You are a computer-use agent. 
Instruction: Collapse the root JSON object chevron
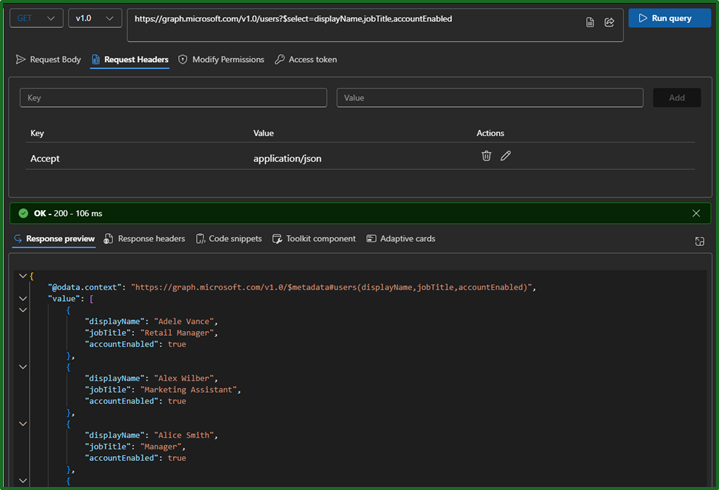(x=23, y=276)
